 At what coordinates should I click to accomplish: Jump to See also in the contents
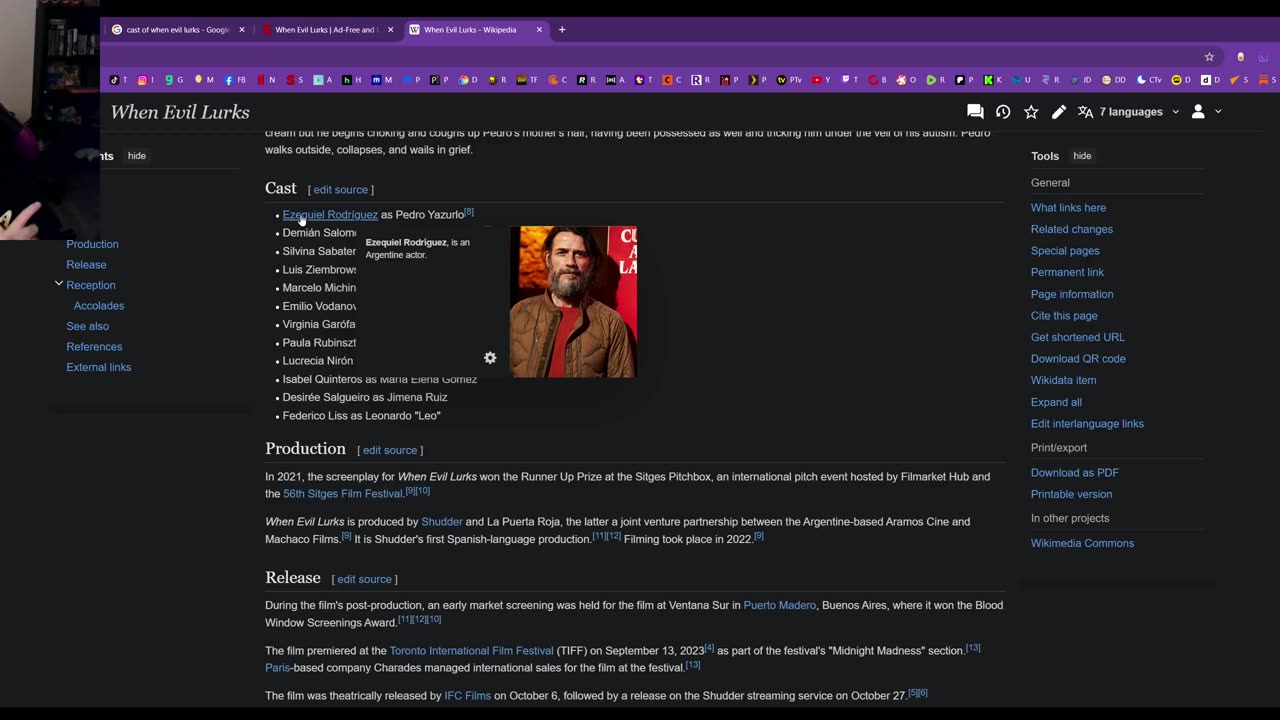tap(88, 326)
